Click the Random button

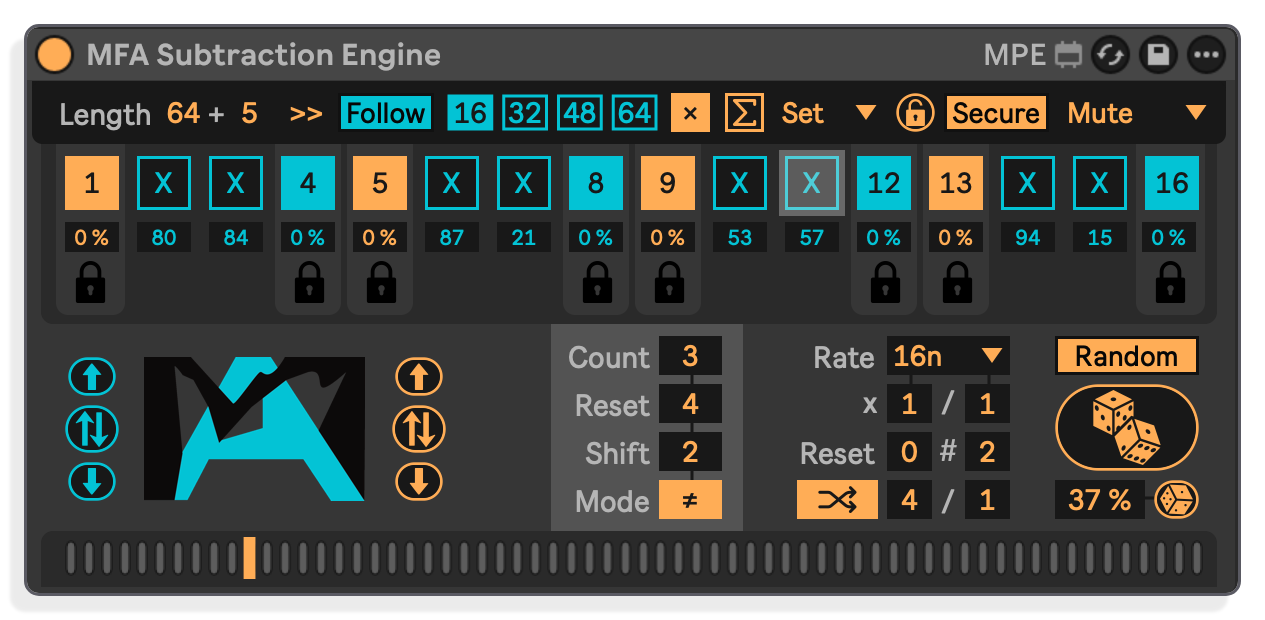tap(1127, 356)
